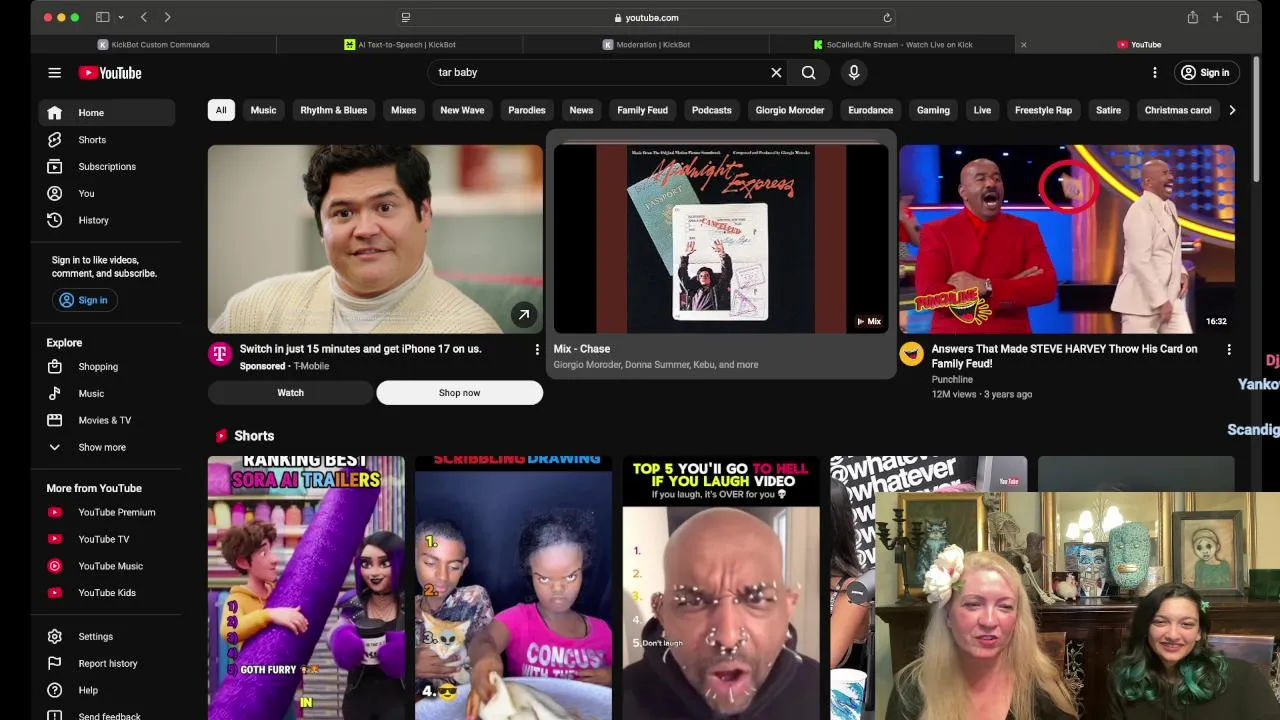Go back in Safari
This screenshot has height=720, width=1280.
pos(144,17)
